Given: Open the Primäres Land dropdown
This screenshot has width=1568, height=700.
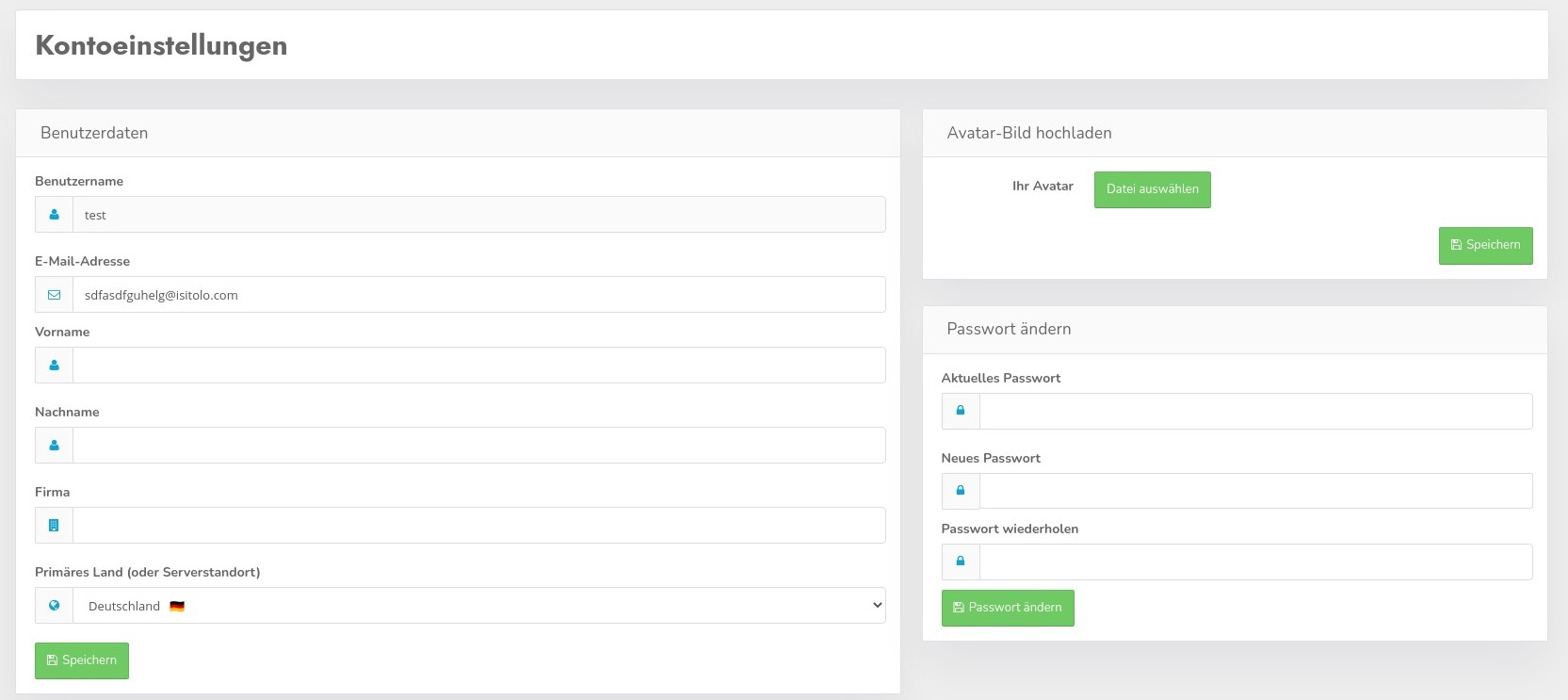Looking at the screenshot, I should point(478,606).
